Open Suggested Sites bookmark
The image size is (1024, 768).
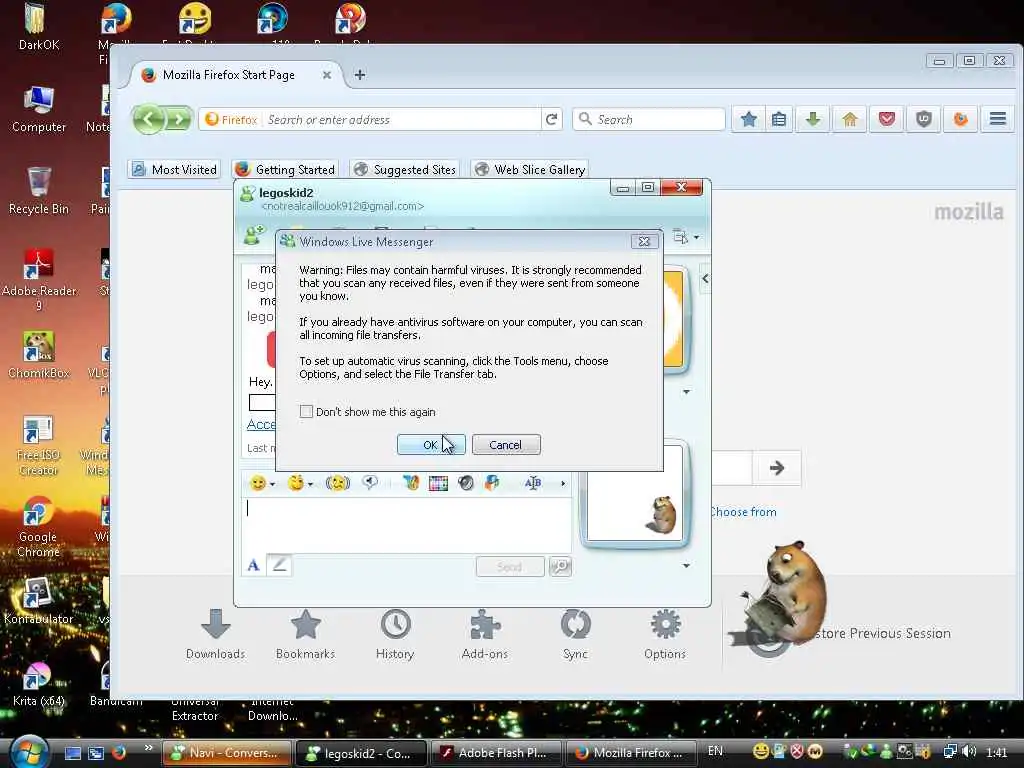(404, 169)
